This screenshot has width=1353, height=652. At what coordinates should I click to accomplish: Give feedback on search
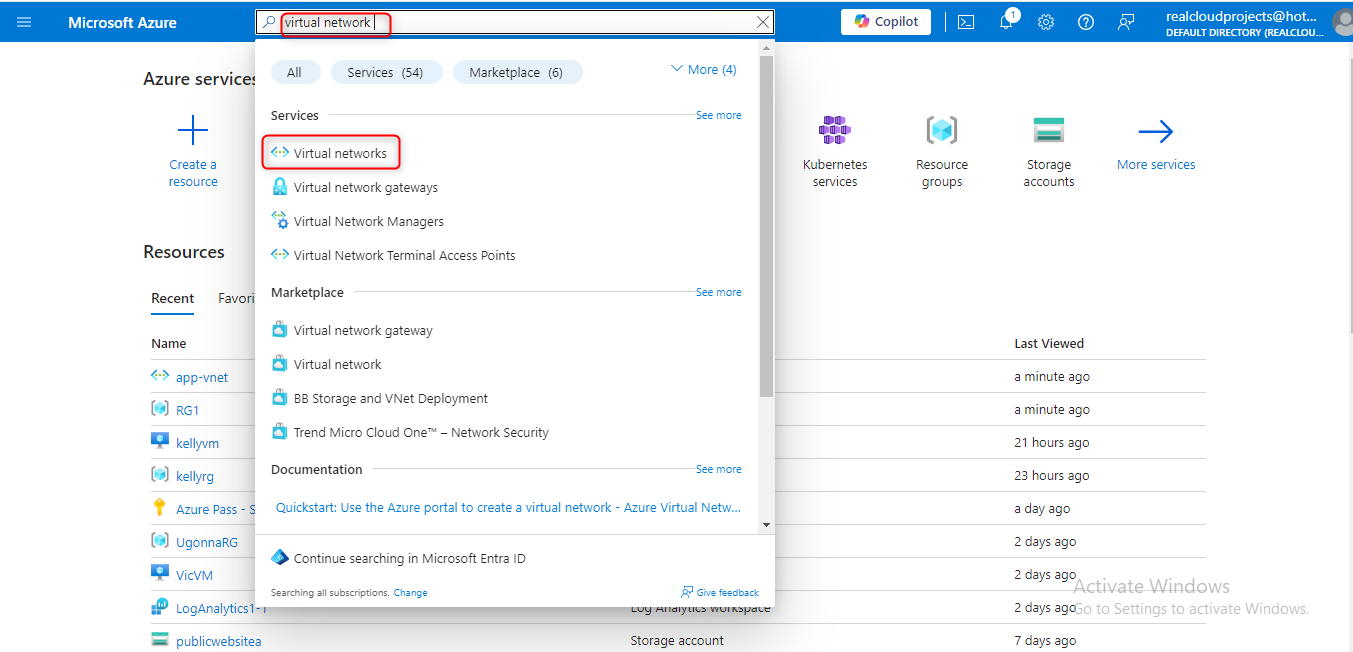pyautogui.click(x=720, y=592)
